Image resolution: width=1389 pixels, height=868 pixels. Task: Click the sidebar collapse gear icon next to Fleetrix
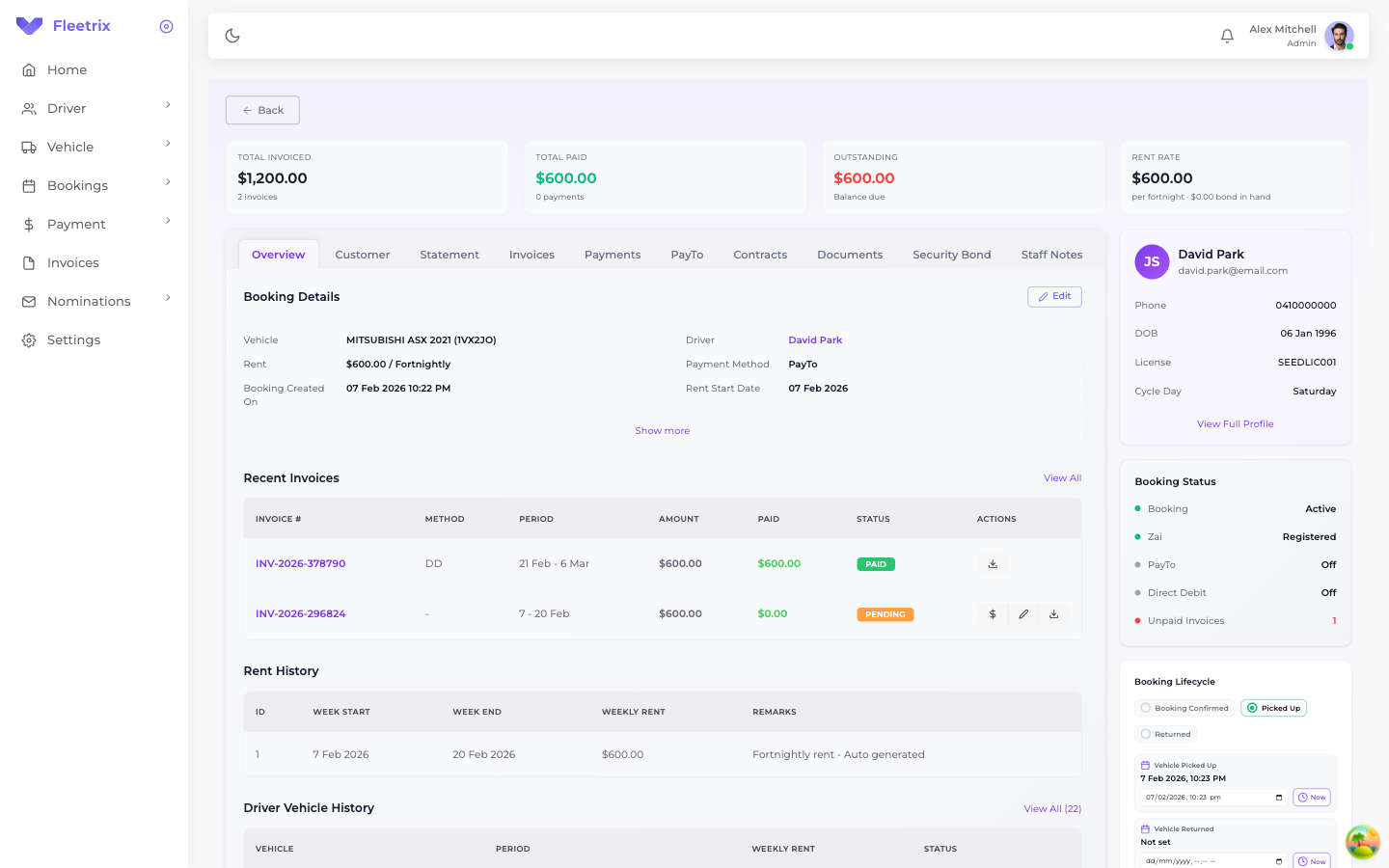point(166,26)
